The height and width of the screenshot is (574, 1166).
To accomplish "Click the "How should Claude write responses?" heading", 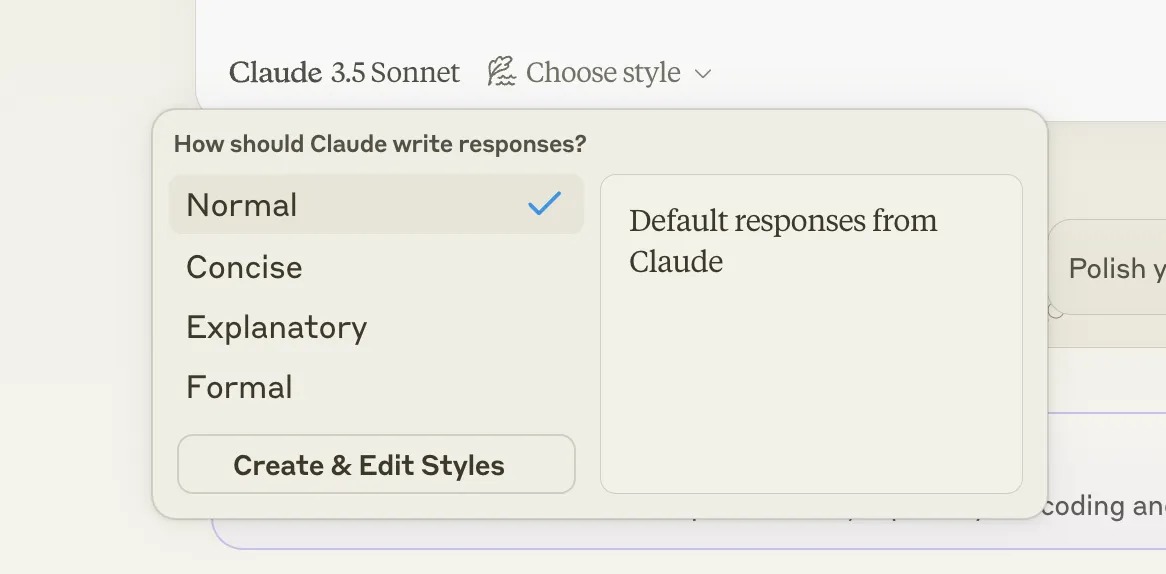I will (x=379, y=144).
